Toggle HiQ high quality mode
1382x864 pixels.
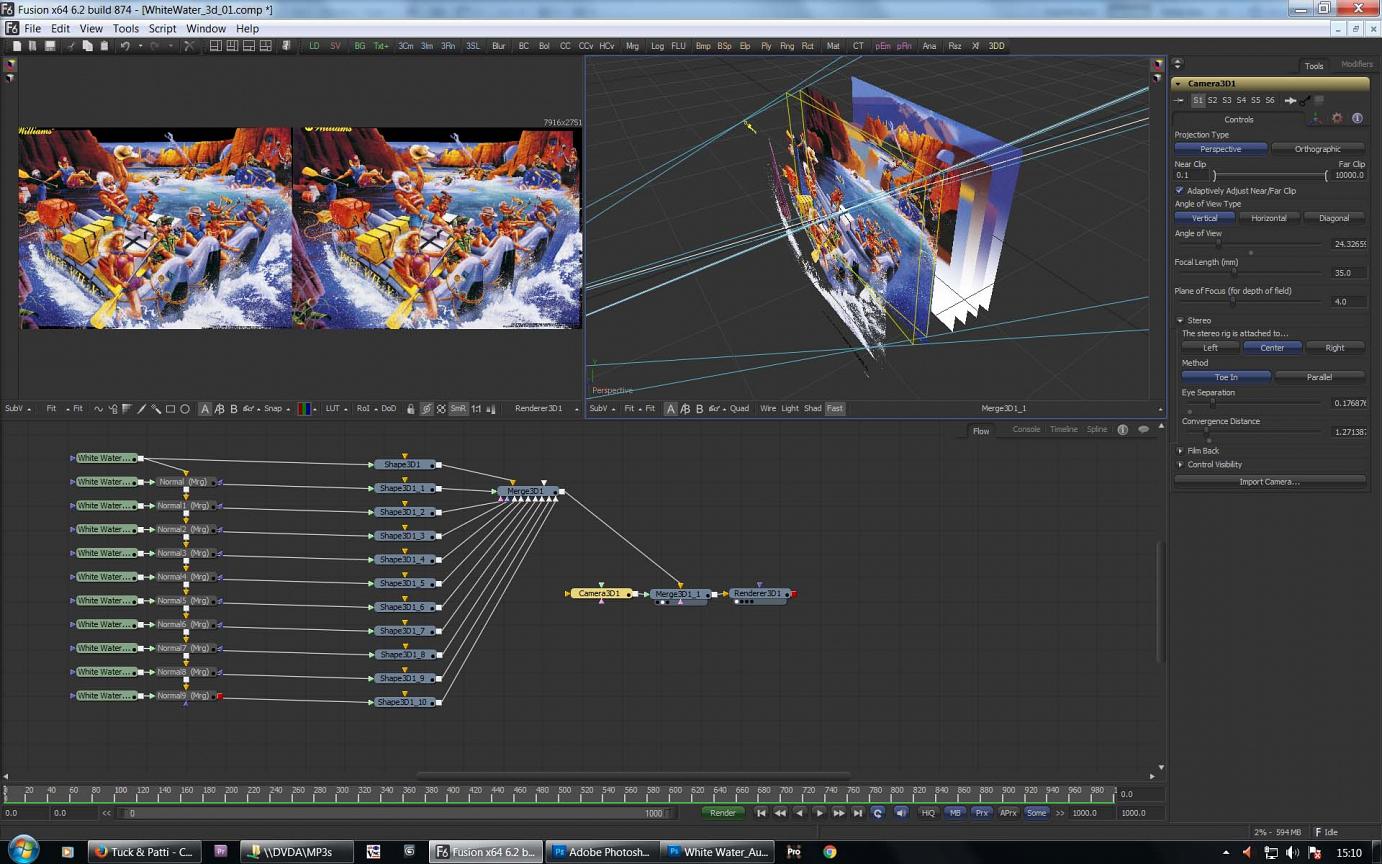928,813
